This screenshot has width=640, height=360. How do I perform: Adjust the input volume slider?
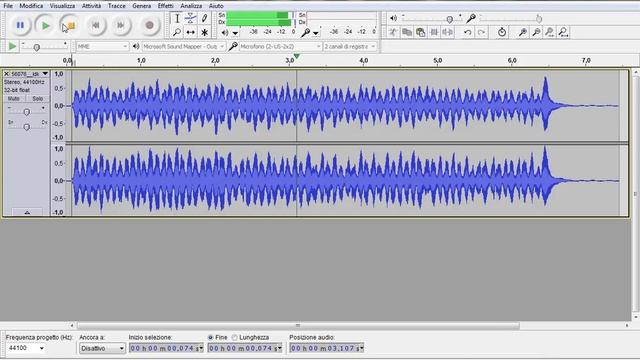[539, 19]
